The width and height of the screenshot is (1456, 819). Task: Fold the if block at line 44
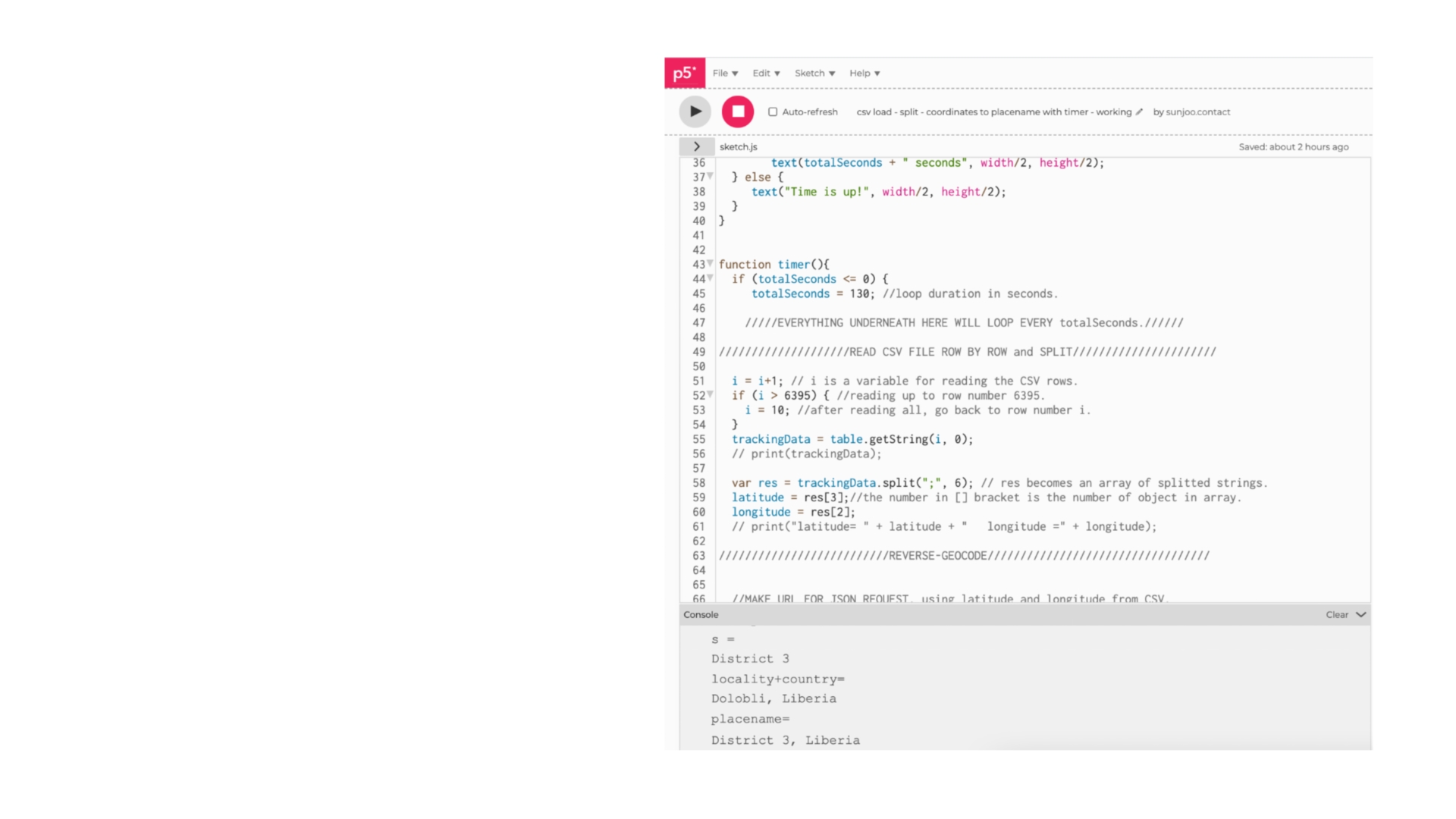click(711, 278)
